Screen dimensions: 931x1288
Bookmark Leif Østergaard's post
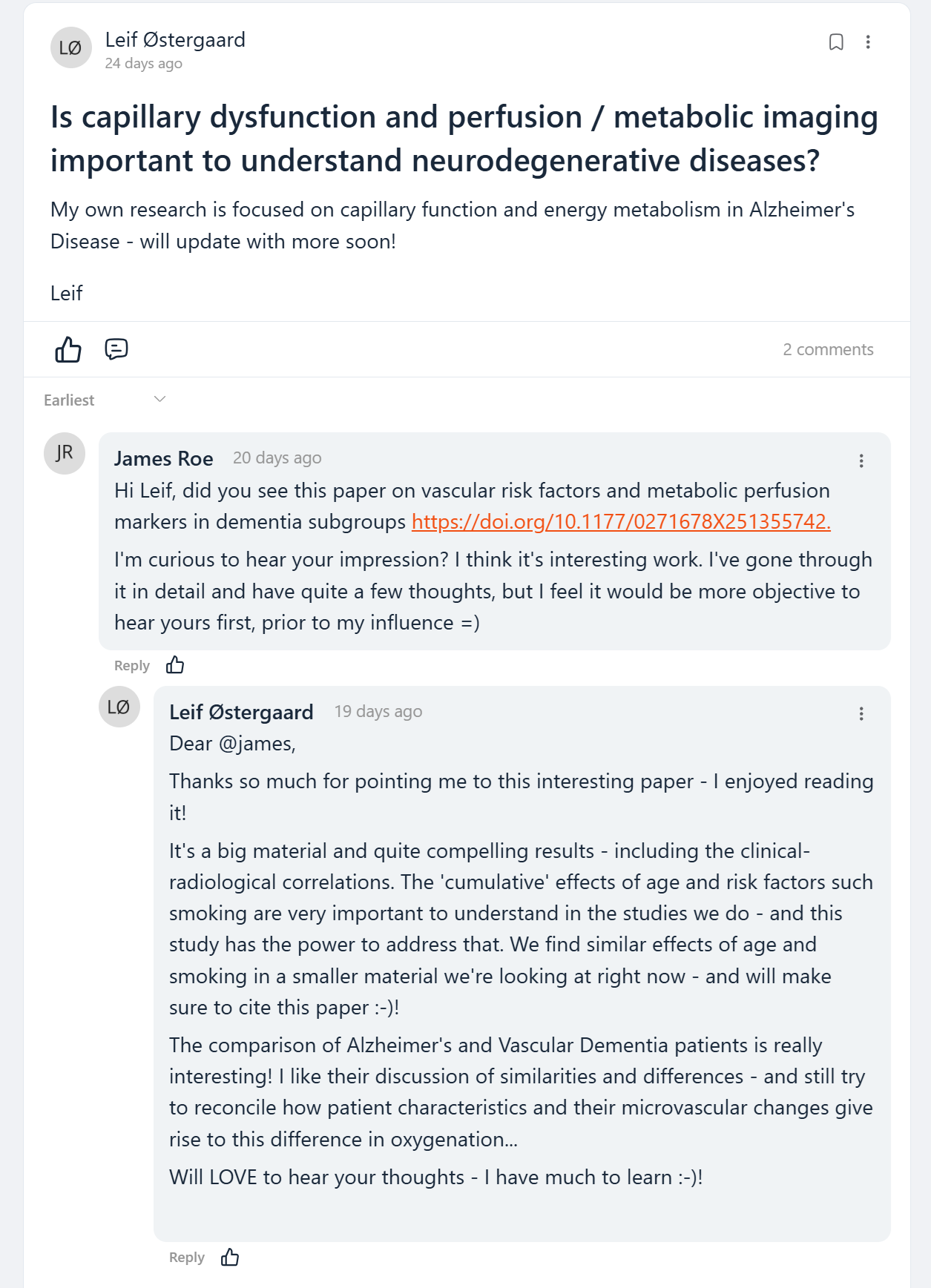click(x=836, y=42)
